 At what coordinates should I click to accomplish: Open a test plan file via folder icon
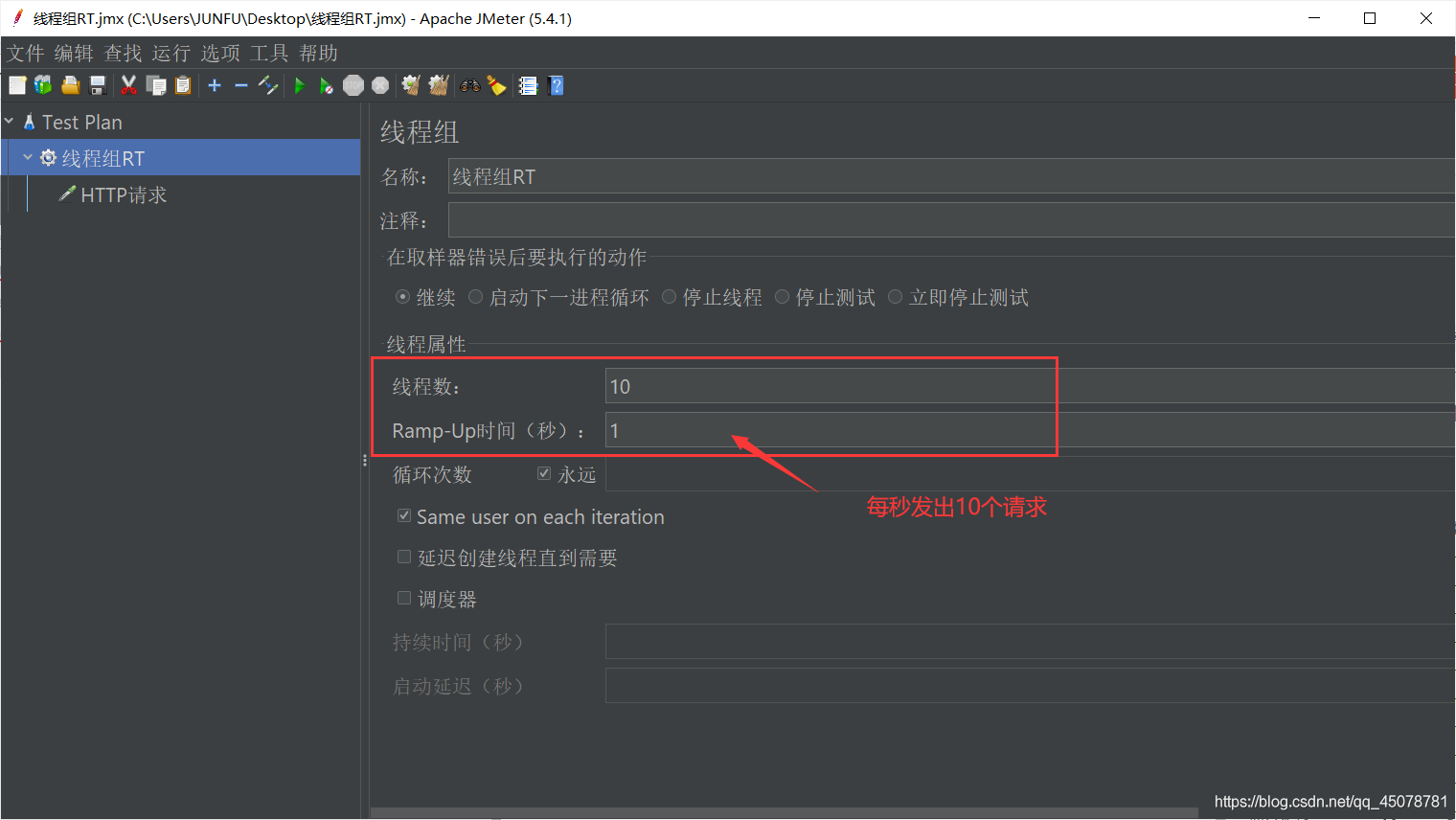[70, 85]
